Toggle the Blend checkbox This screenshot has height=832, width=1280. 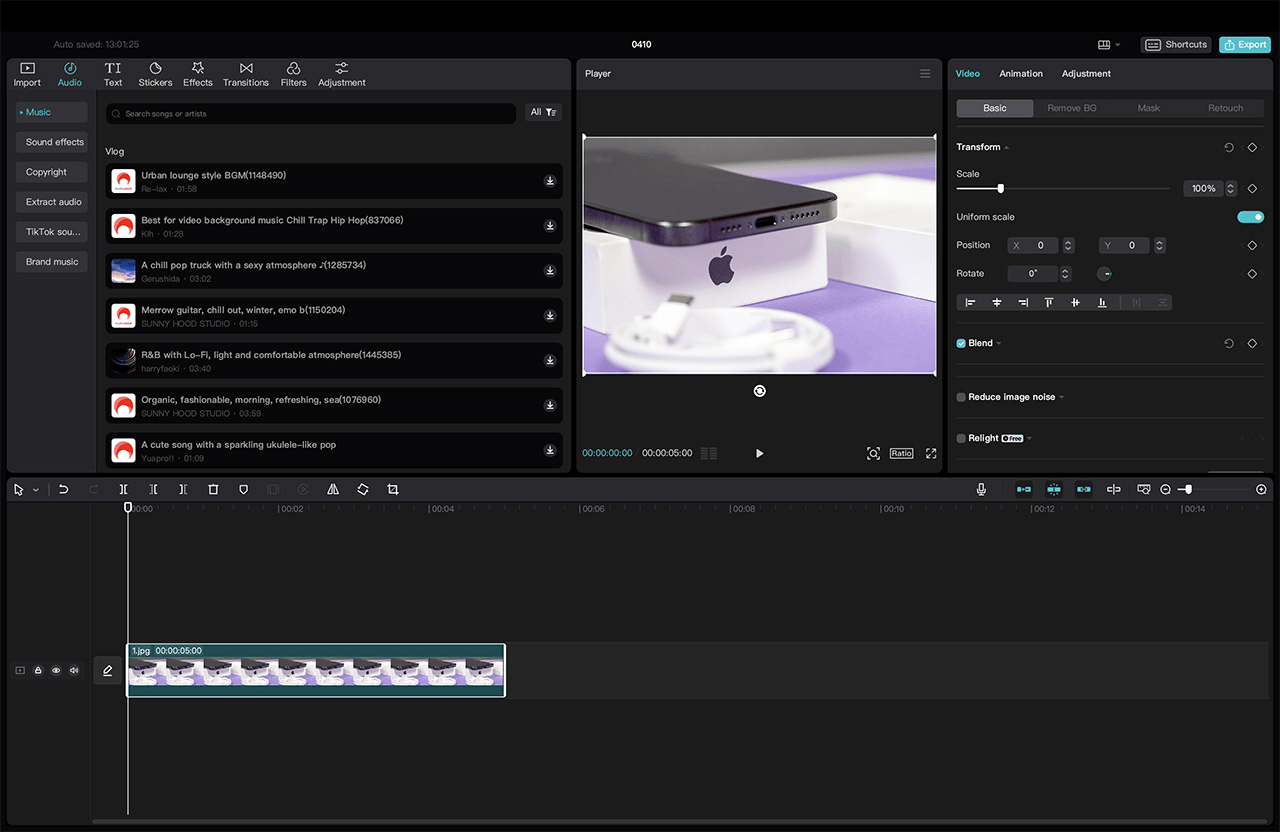[961, 343]
